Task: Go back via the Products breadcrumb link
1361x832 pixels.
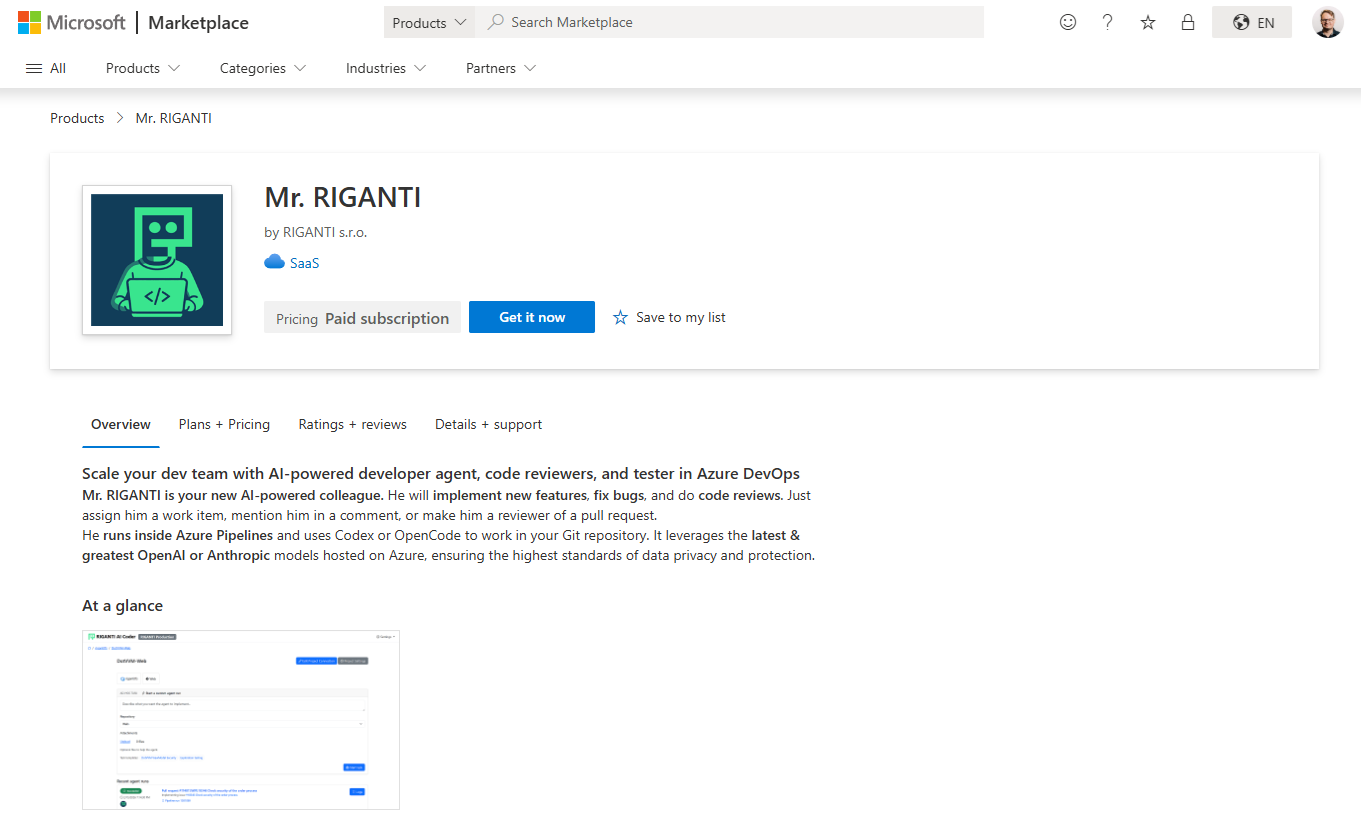Action: (x=77, y=117)
